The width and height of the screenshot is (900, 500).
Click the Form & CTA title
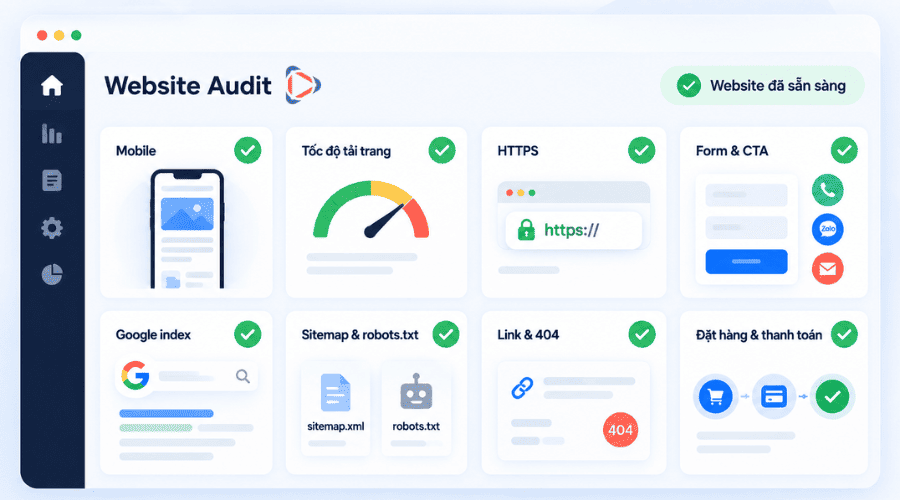point(732,151)
